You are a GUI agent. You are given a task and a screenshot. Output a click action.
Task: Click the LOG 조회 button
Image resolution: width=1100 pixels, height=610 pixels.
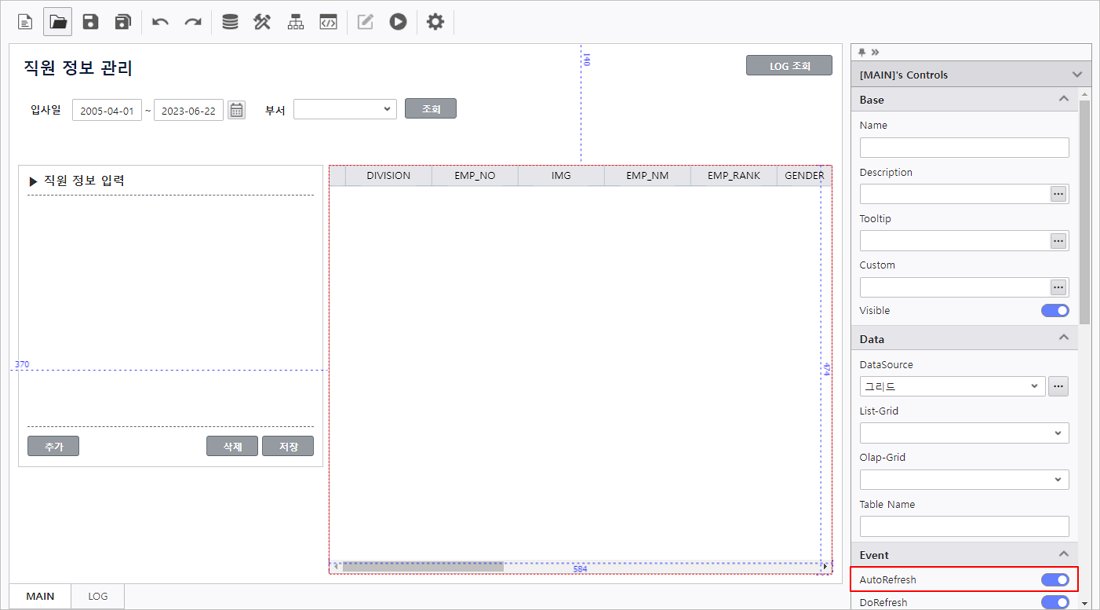tap(788, 66)
